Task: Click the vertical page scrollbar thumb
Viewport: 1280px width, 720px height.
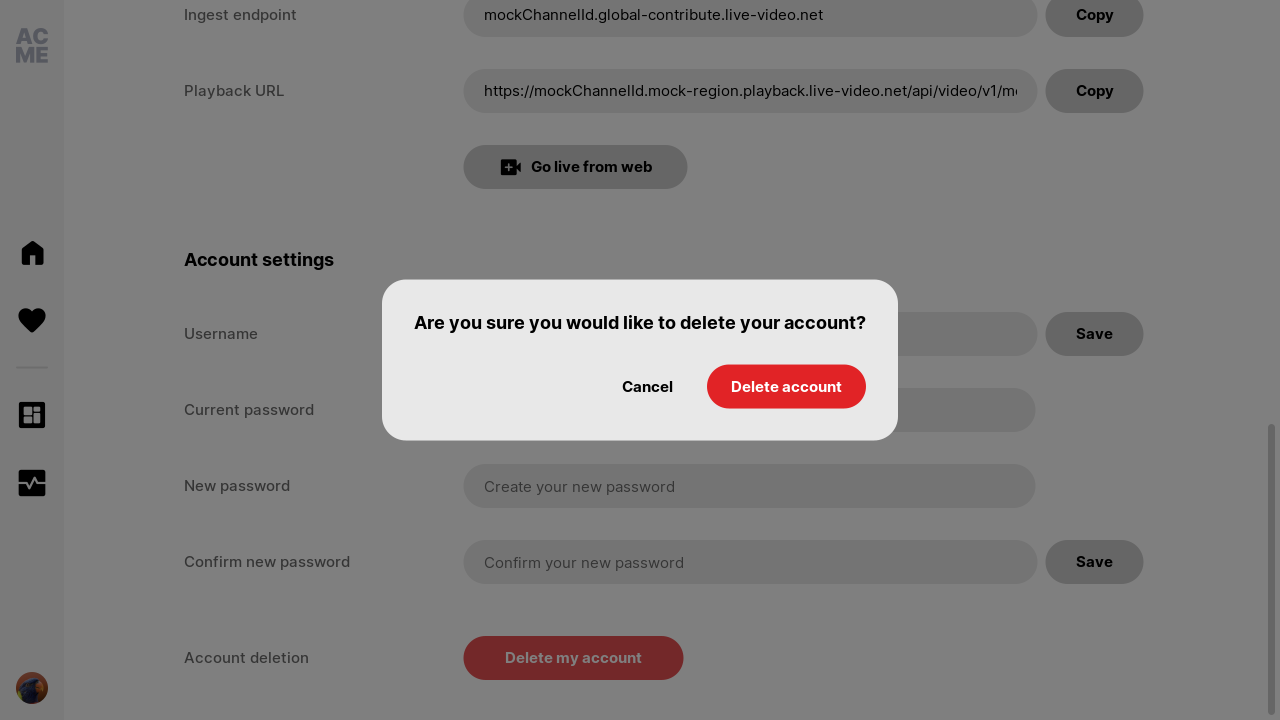Action: pos(1272,568)
